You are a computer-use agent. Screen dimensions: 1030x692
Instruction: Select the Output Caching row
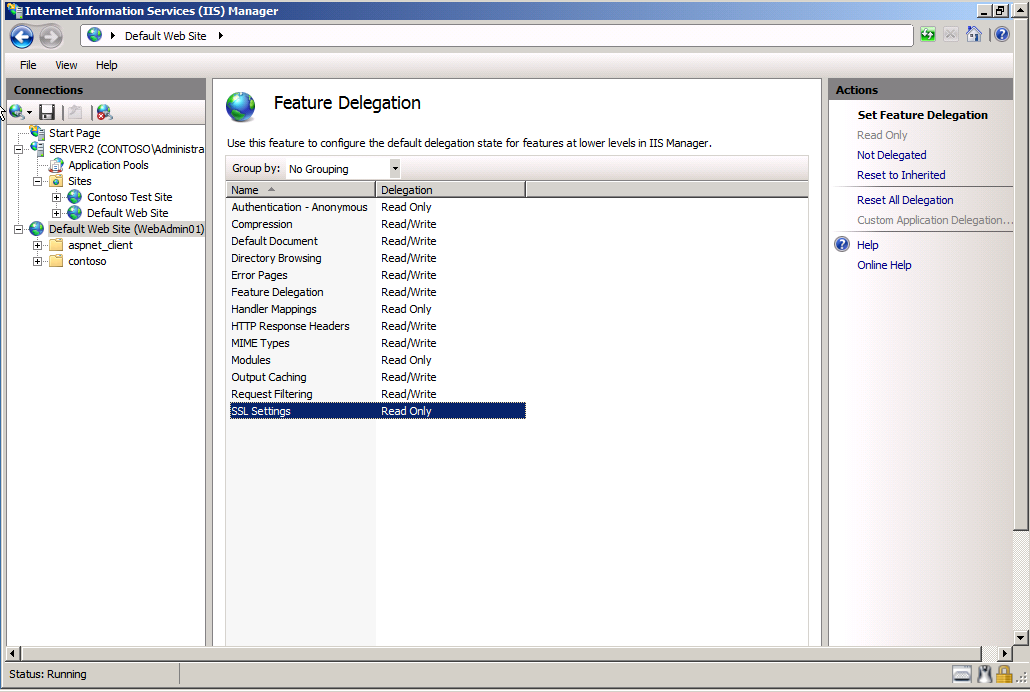point(377,377)
